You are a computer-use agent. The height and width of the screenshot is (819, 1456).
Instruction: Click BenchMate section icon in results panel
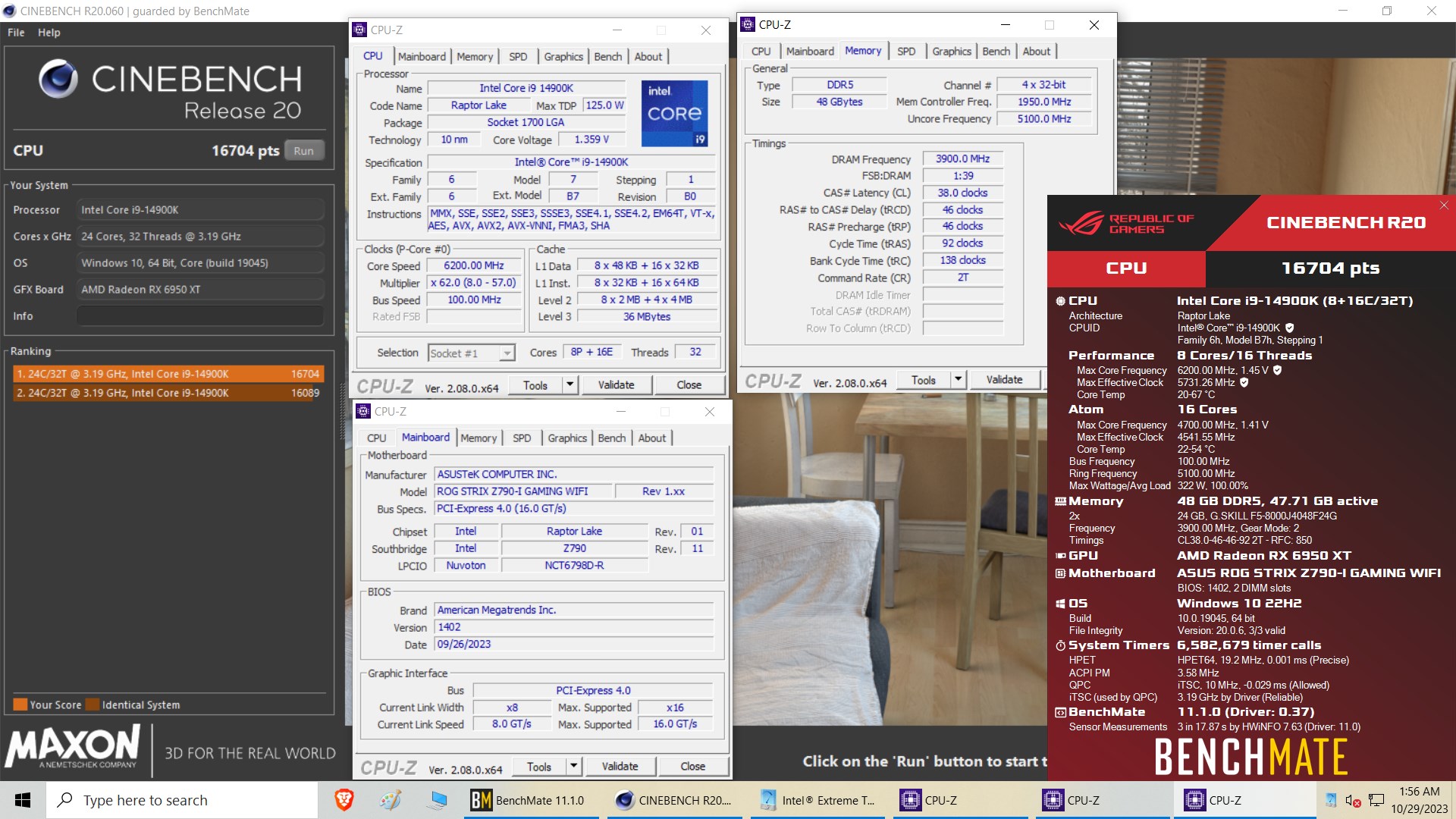[x=1060, y=712]
